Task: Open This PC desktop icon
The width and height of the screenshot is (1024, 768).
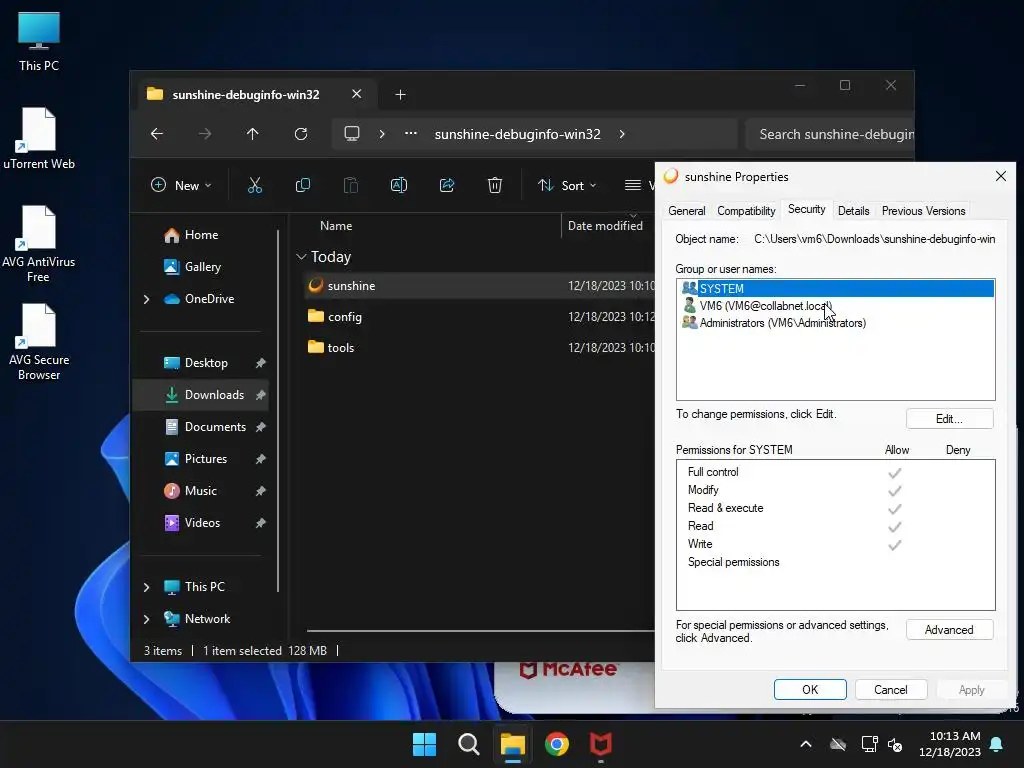Action: pos(39,42)
